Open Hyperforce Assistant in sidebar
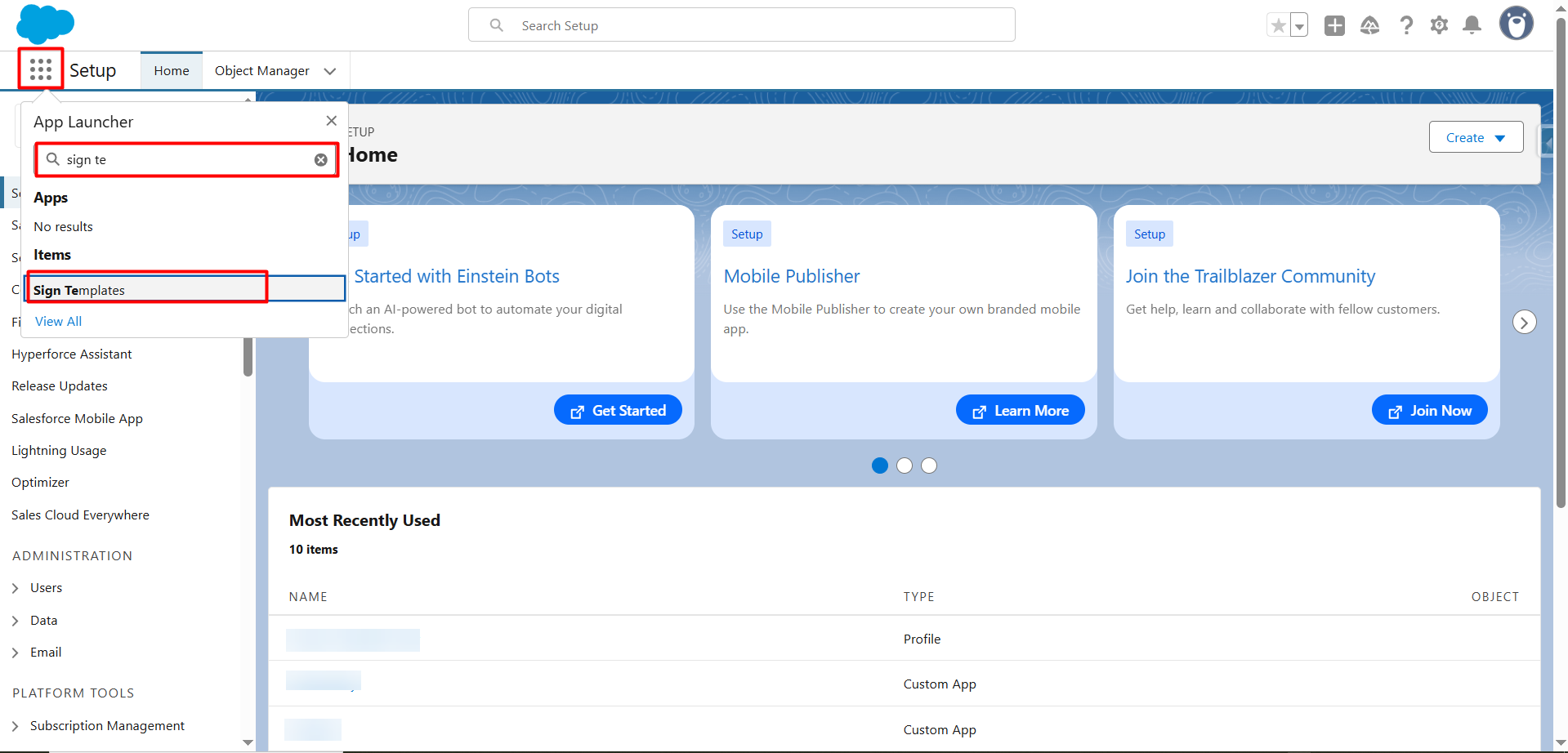This screenshot has width=1568, height=753. (x=72, y=354)
